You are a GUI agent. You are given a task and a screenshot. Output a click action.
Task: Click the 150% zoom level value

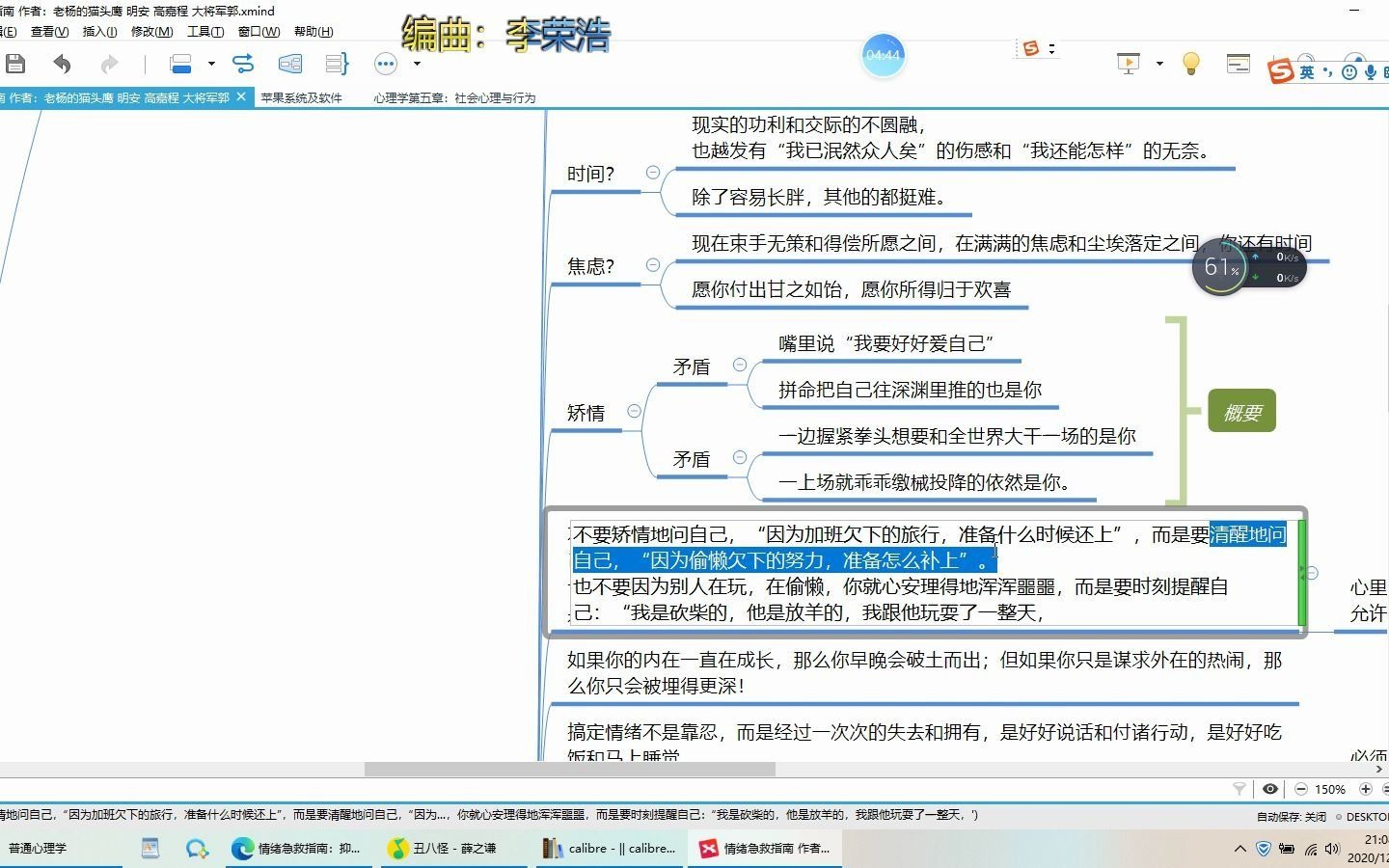click(1330, 789)
